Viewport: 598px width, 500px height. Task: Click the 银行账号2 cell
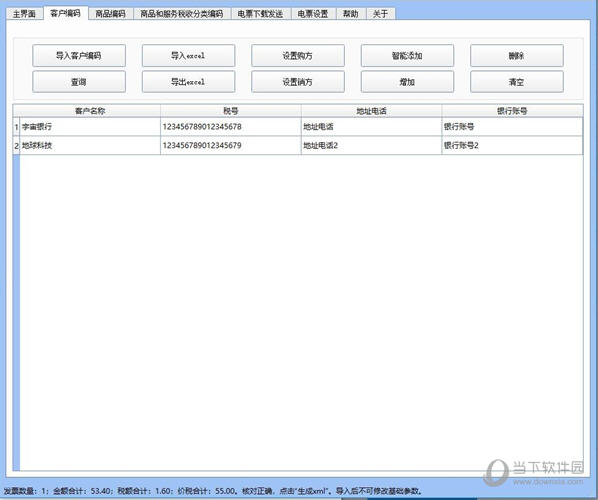[512, 145]
